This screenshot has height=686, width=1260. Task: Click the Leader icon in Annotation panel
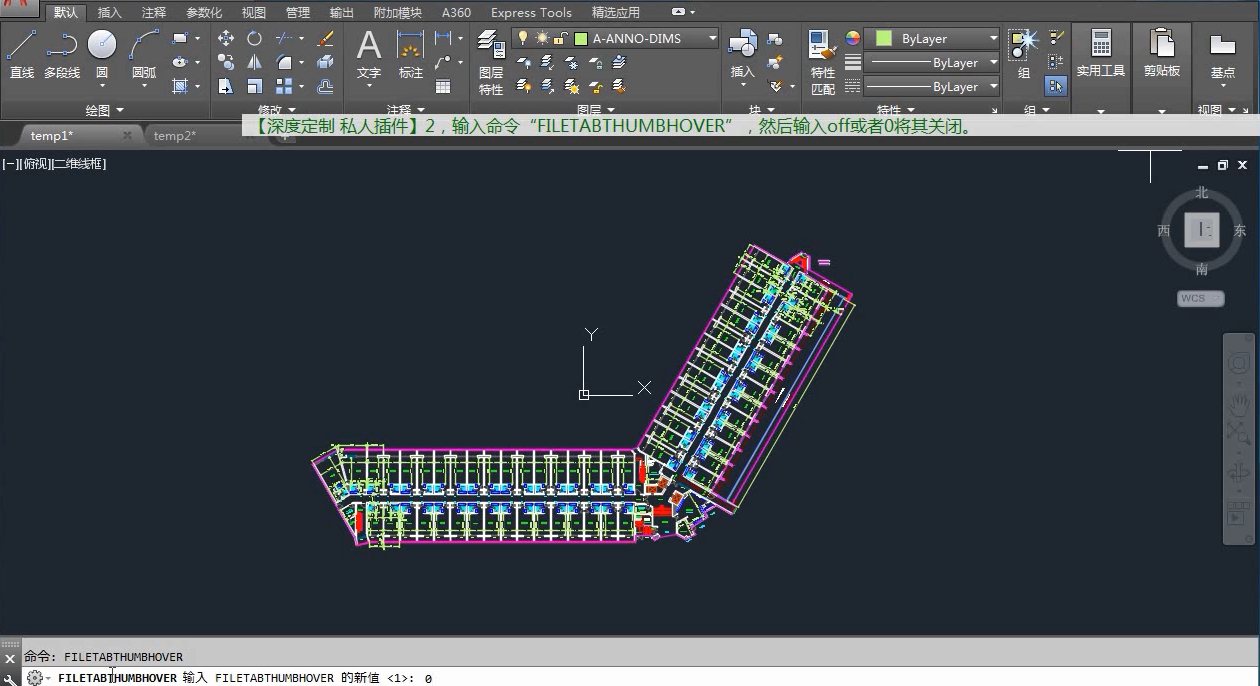tap(443, 62)
